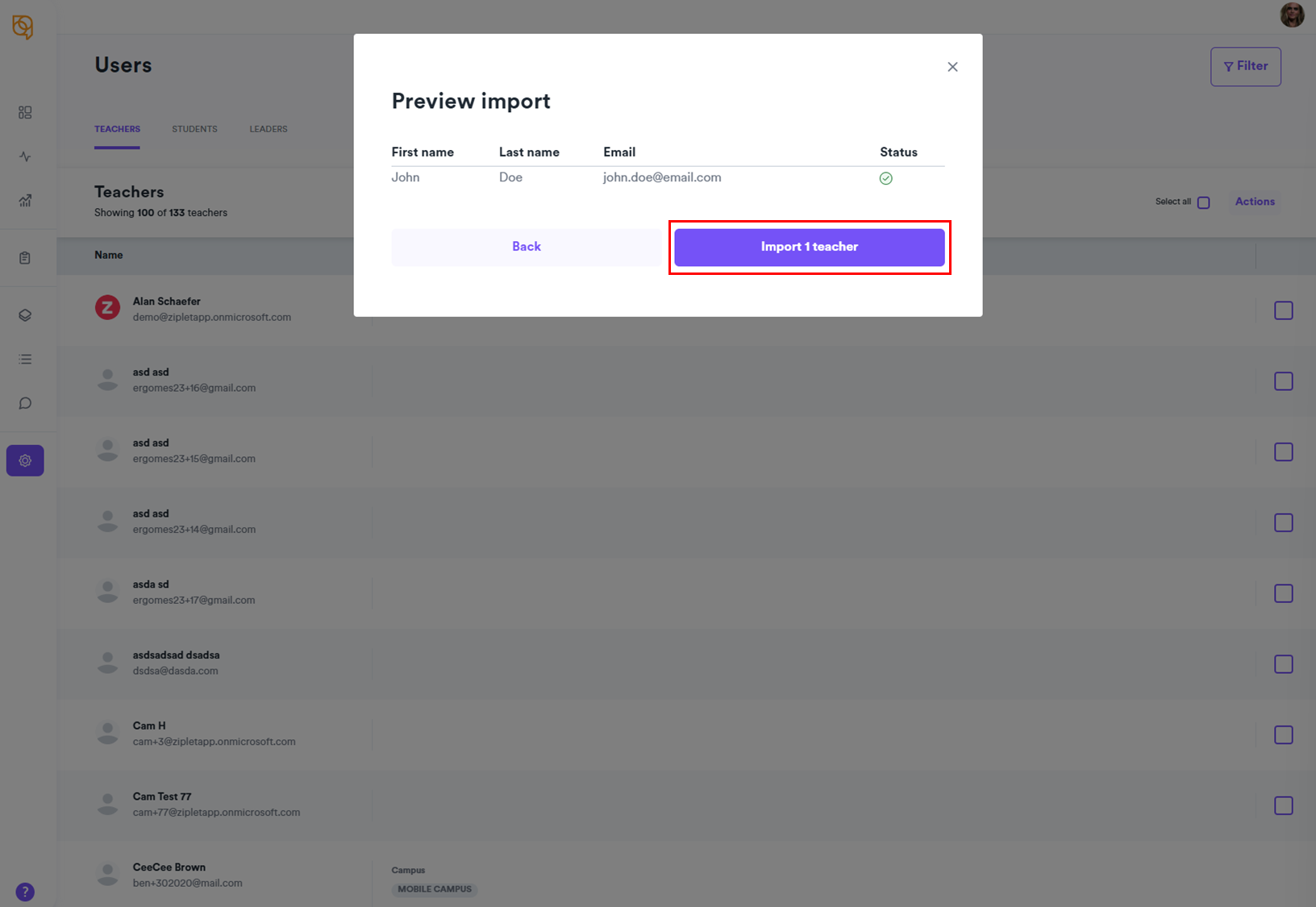Screen dimensions: 1316x907
Task: Click the activity pulse icon in sidebar
Action: [25, 156]
